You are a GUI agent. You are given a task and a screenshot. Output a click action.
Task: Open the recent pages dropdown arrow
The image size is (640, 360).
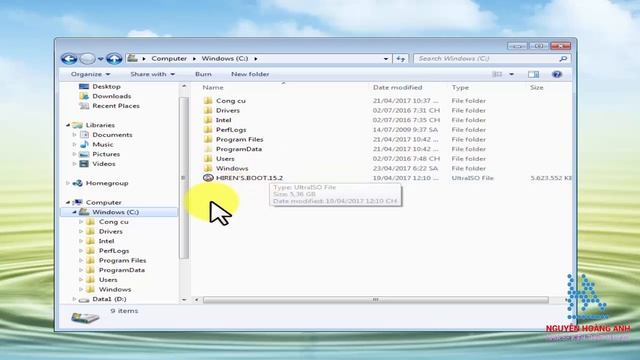pyautogui.click(x=100, y=59)
